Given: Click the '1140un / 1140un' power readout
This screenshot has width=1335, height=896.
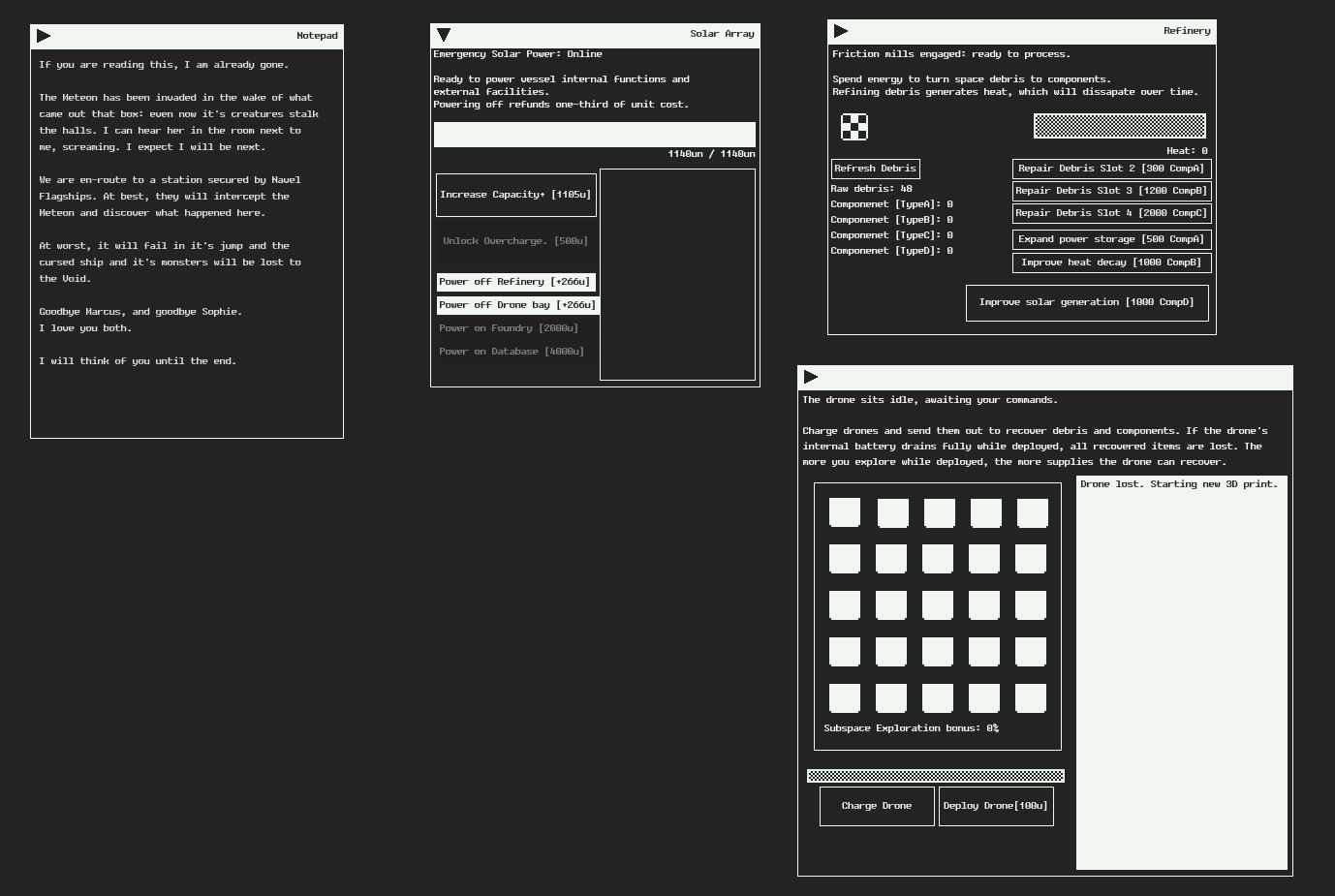Looking at the screenshot, I should click(x=711, y=154).
